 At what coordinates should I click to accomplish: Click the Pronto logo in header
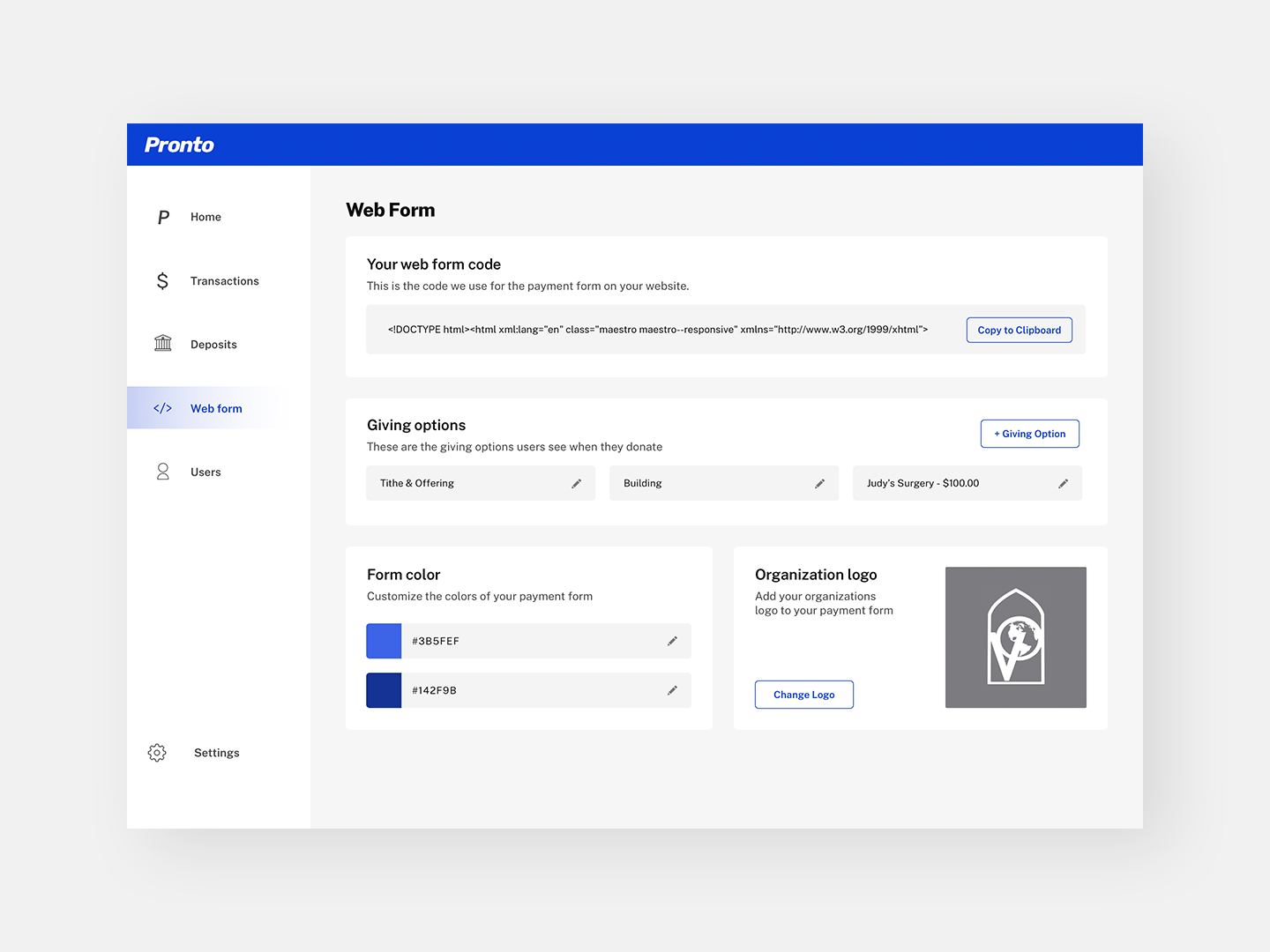click(x=179, y=145)
